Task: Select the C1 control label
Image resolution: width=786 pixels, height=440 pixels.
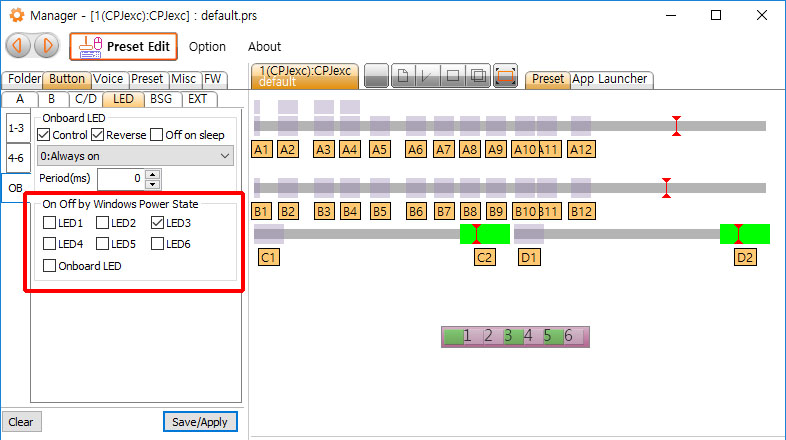Action: [x=269, y=258]
